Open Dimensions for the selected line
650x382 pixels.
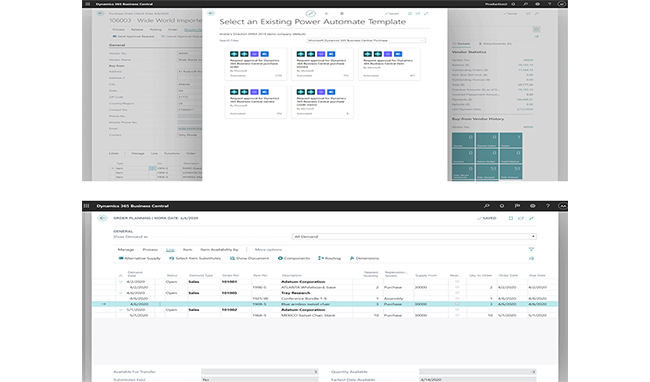(x=364, y=258)
